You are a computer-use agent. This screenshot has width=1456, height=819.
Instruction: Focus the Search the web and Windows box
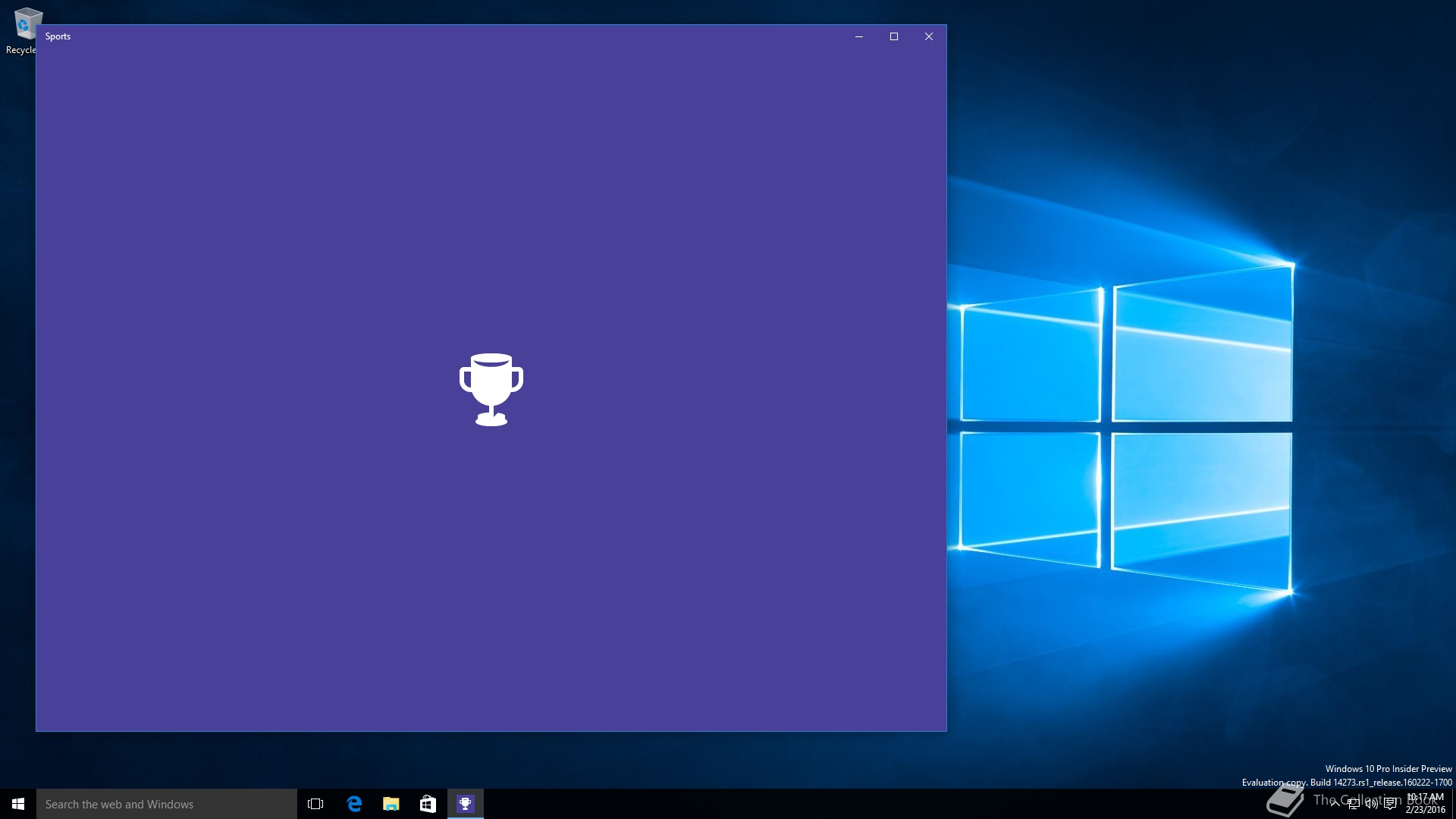pos(167,804)
